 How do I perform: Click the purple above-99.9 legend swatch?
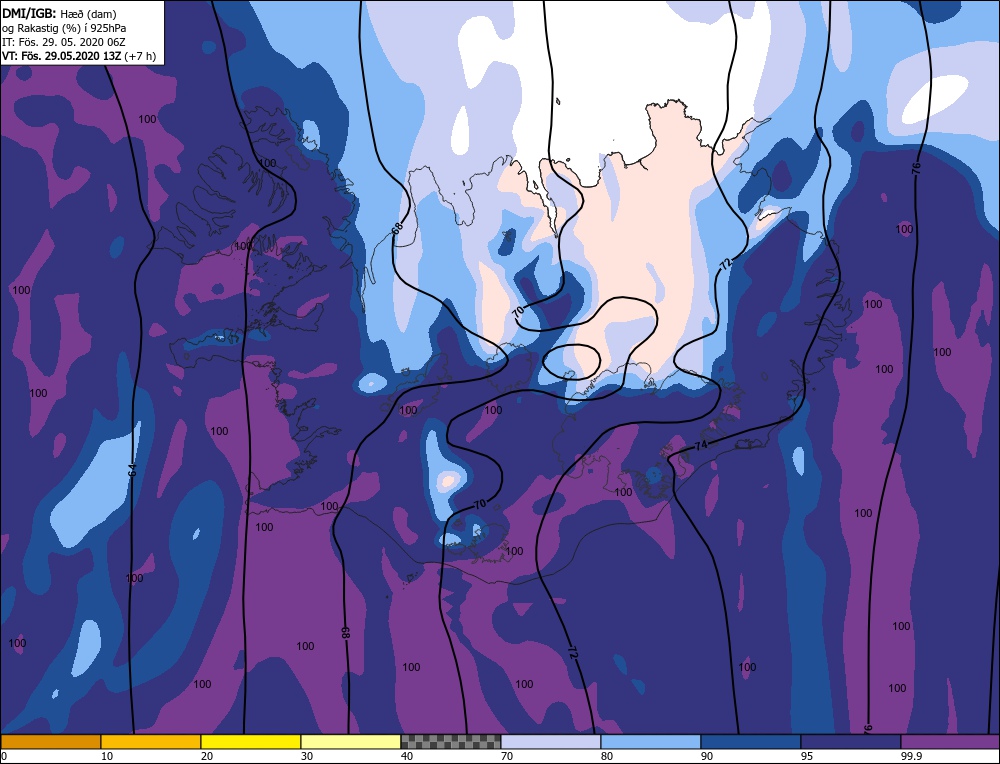(950, 742)
